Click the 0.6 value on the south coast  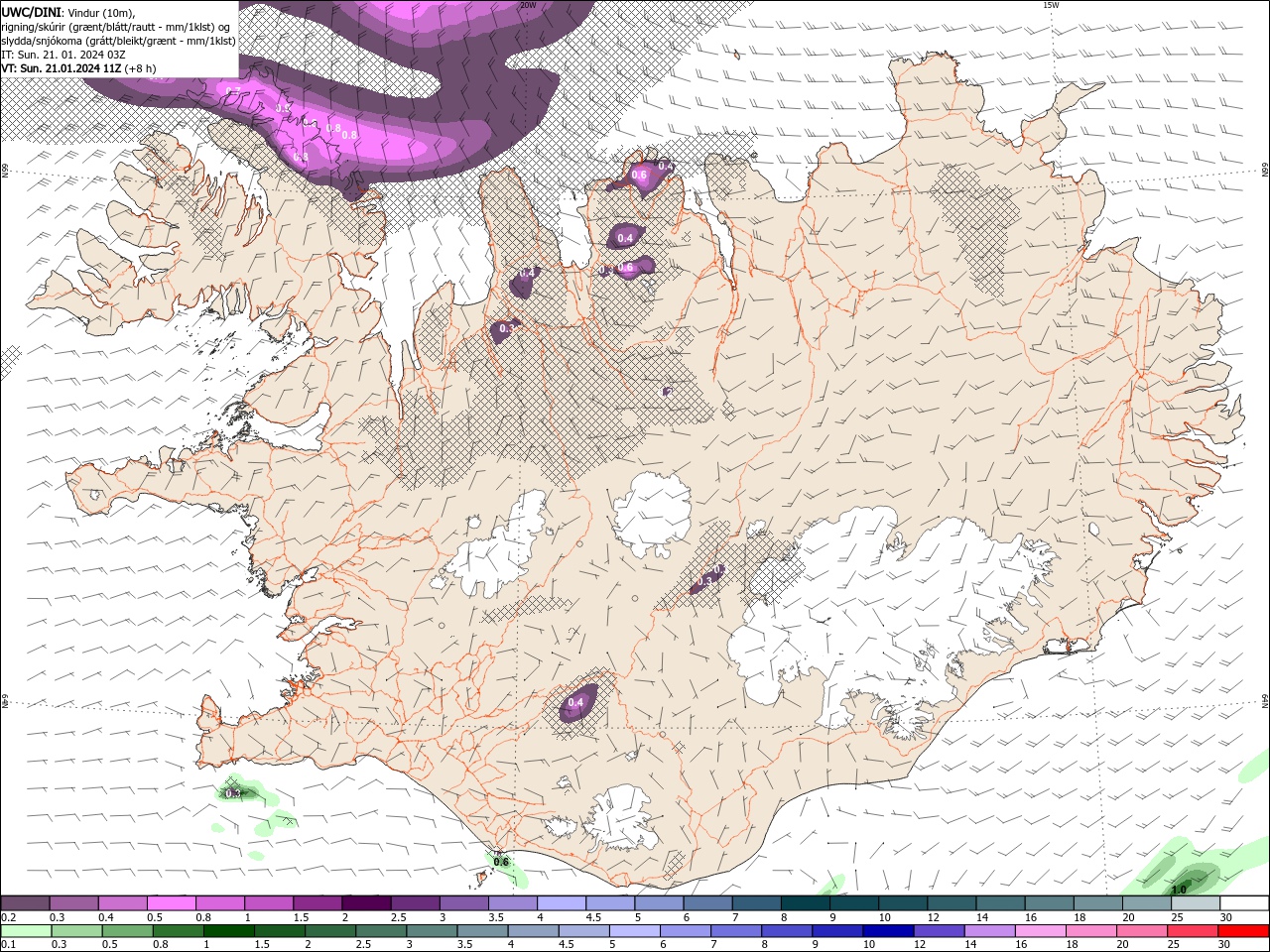pyautogui.click(x=501, y=863)
